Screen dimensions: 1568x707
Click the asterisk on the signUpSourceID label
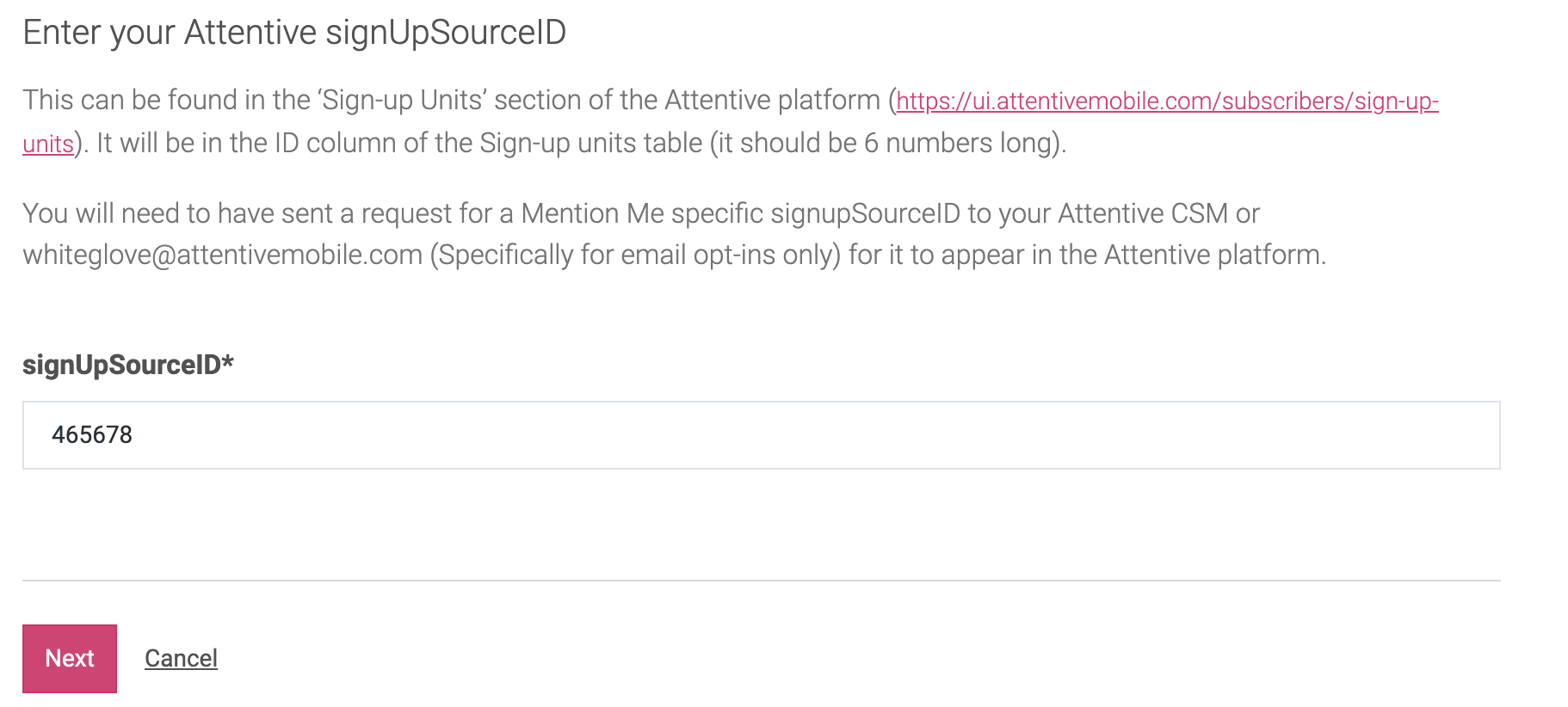(x=228, y=360)
